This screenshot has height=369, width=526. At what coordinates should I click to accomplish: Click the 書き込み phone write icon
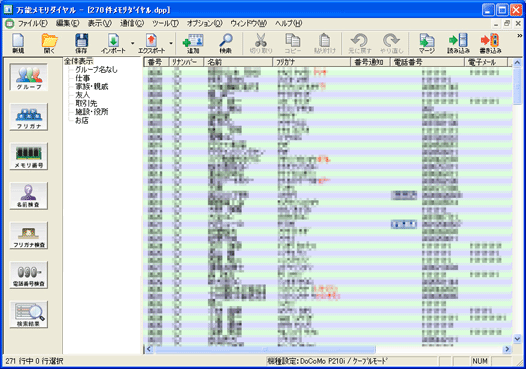(x=490, y=43)
